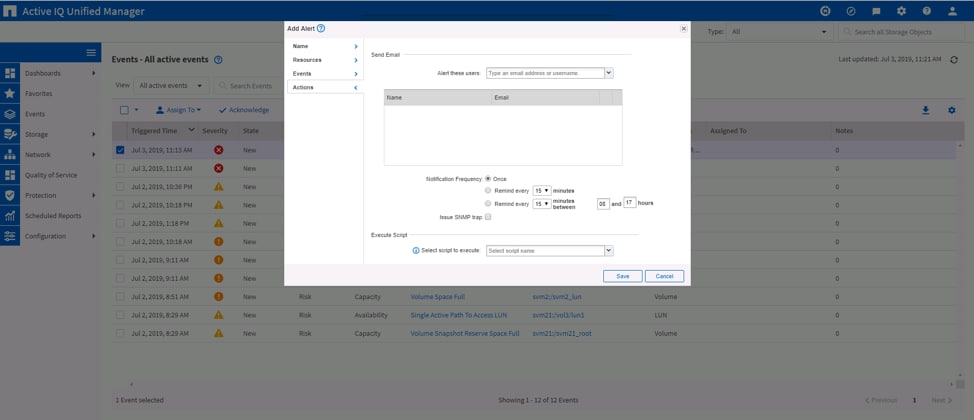The height and width of the screenshot is (420, 974).
Task: Check the Jul 2, 8:51 AM event
Action: 120,297
